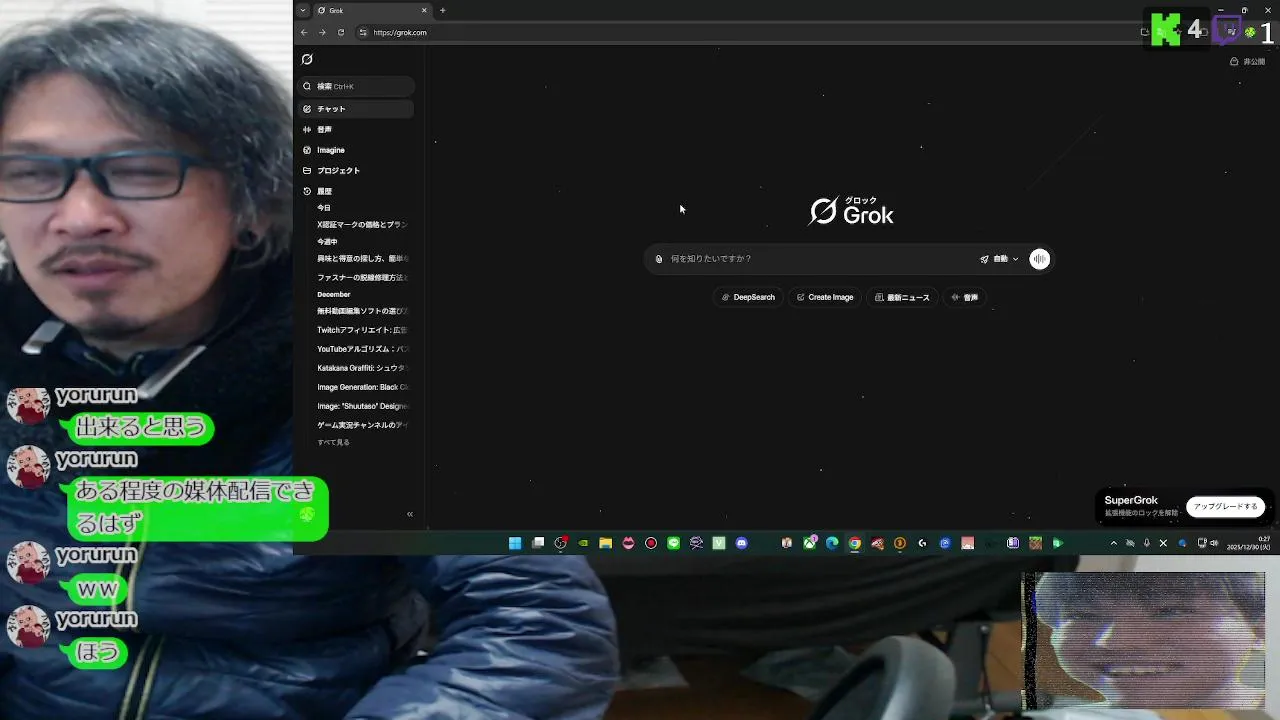Open chat Twitchアフィリエイト
1280x720 pixels.
click(x=362, y=330)
